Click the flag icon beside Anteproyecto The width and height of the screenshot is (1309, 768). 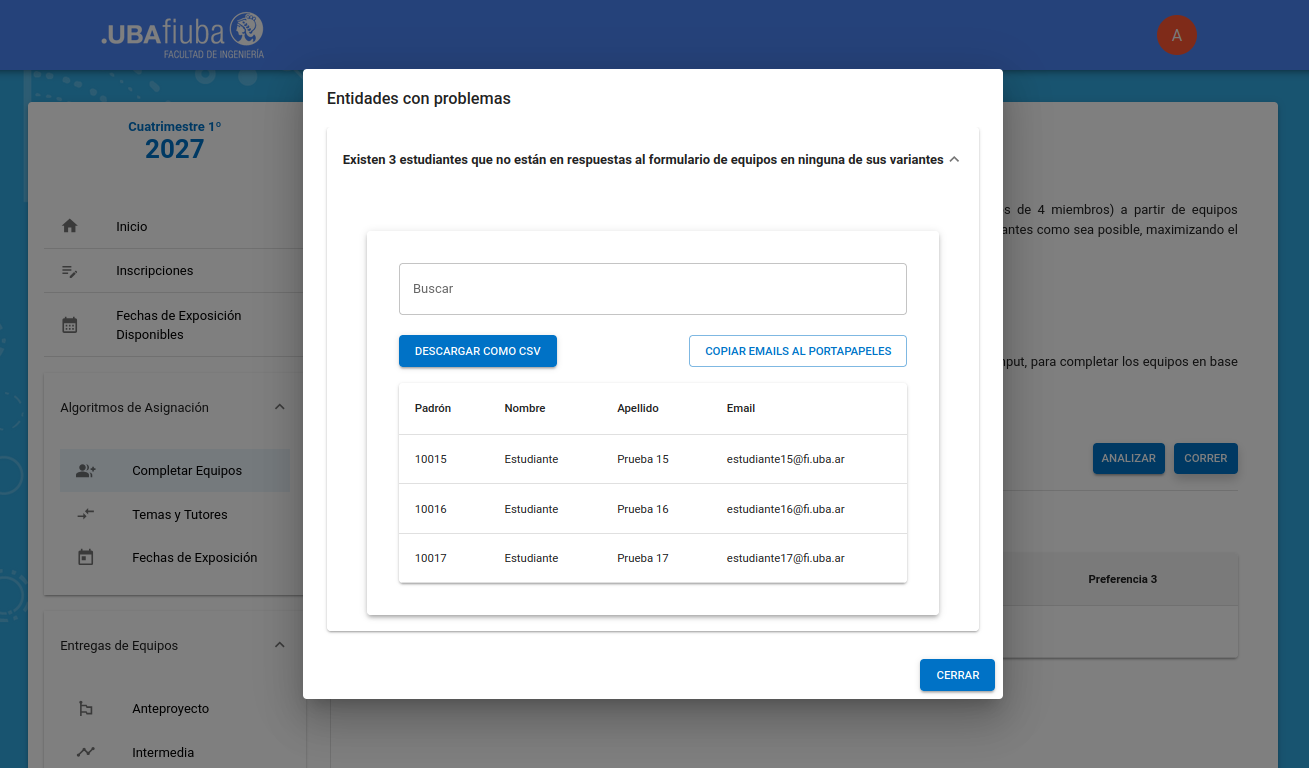[x=86, y=709]
